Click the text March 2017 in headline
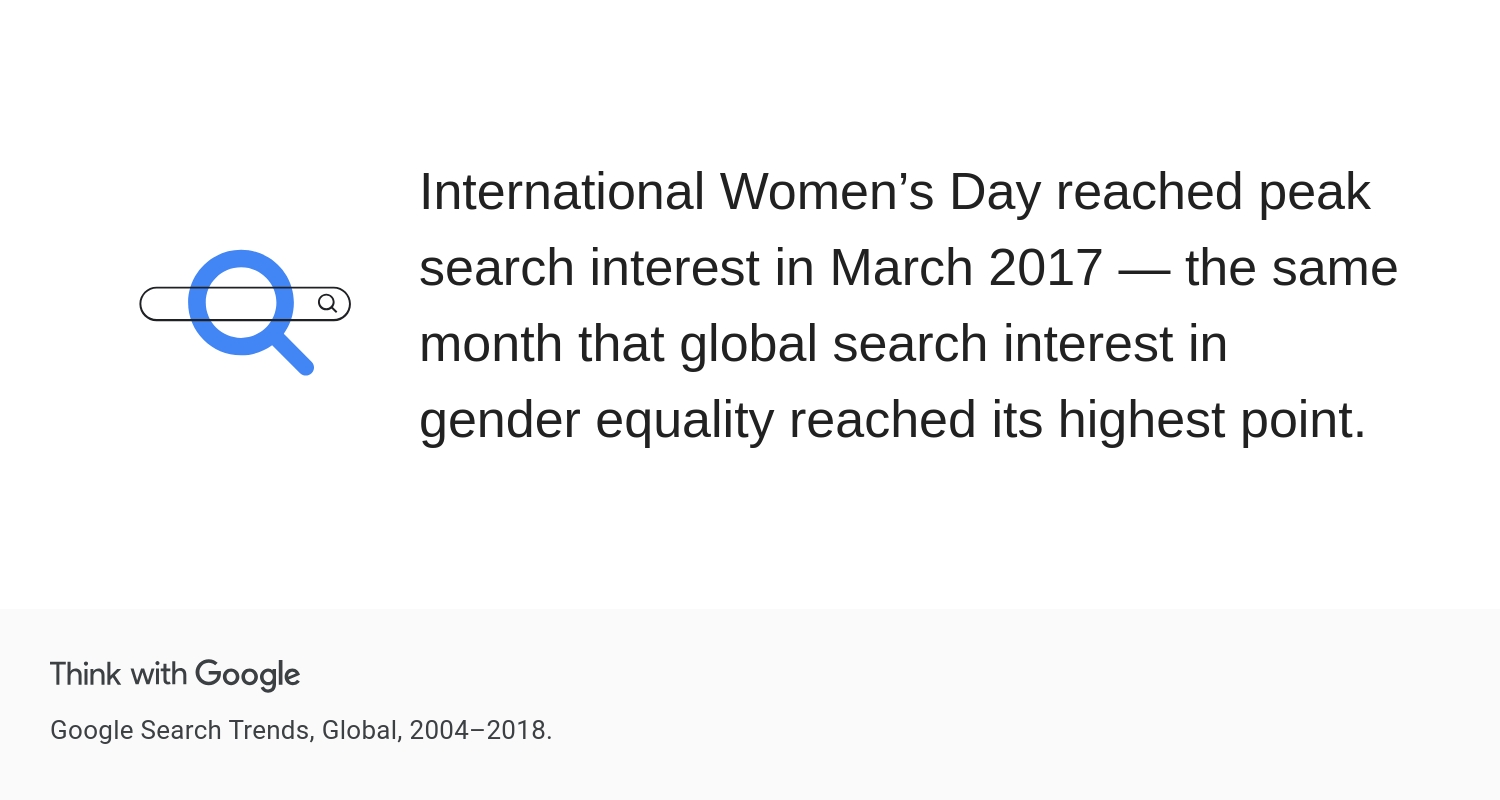The width and height of the screenshot is (1500, 800). click(x=966, y=268)
